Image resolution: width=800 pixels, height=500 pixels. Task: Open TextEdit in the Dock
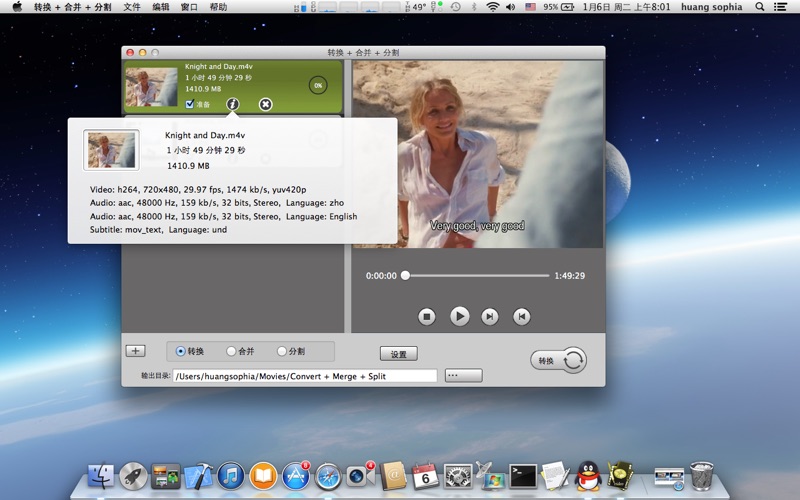pos(555,476)
